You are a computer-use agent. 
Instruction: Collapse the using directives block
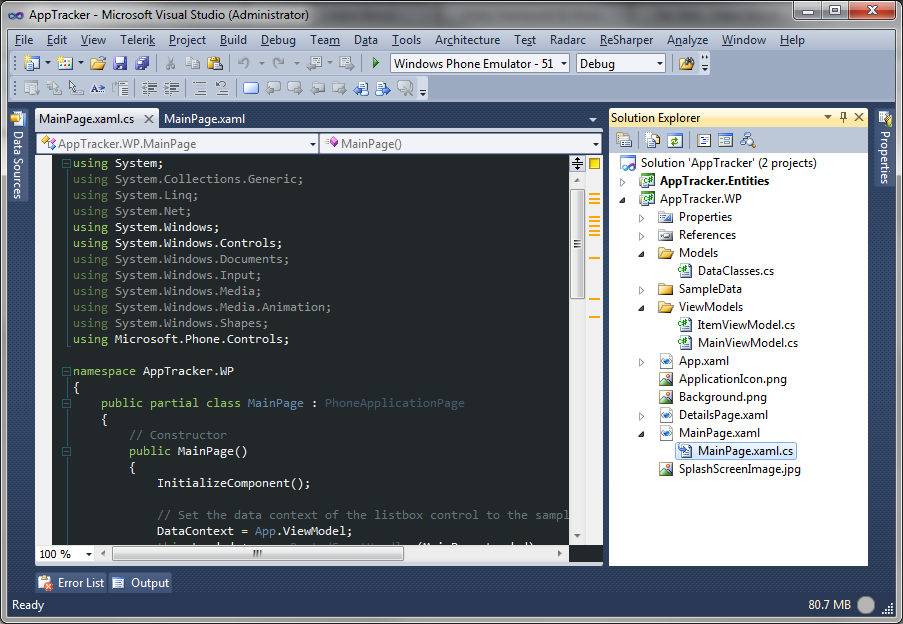[66, 163]
